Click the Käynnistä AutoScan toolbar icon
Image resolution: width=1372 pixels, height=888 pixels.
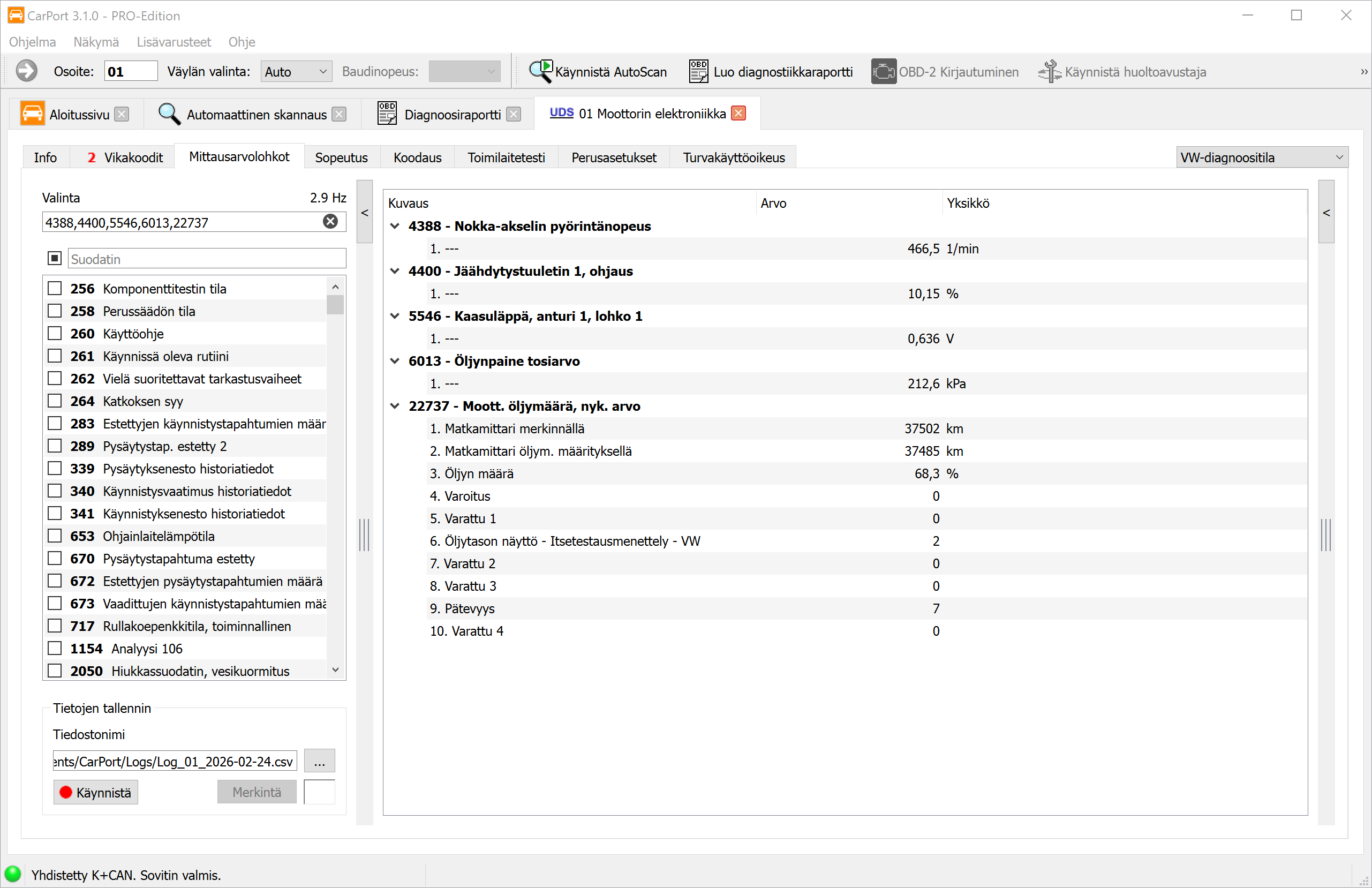(541, 72)
